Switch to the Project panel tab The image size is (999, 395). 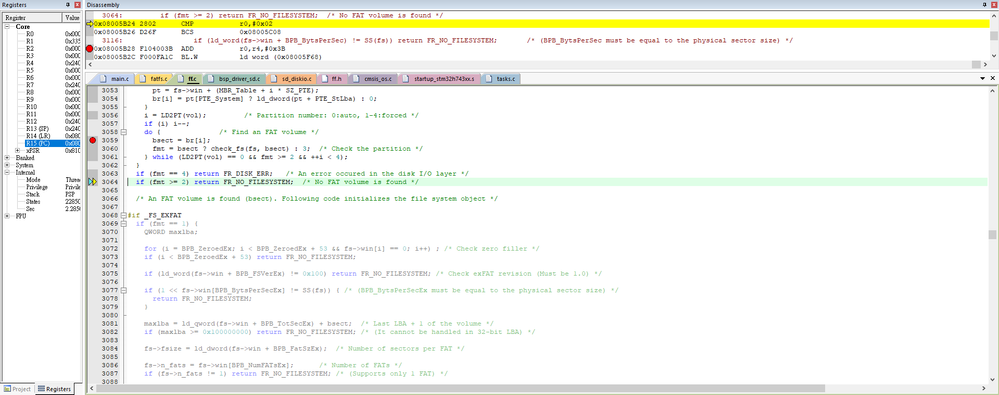pyautogui.click(x=17, y=389)
